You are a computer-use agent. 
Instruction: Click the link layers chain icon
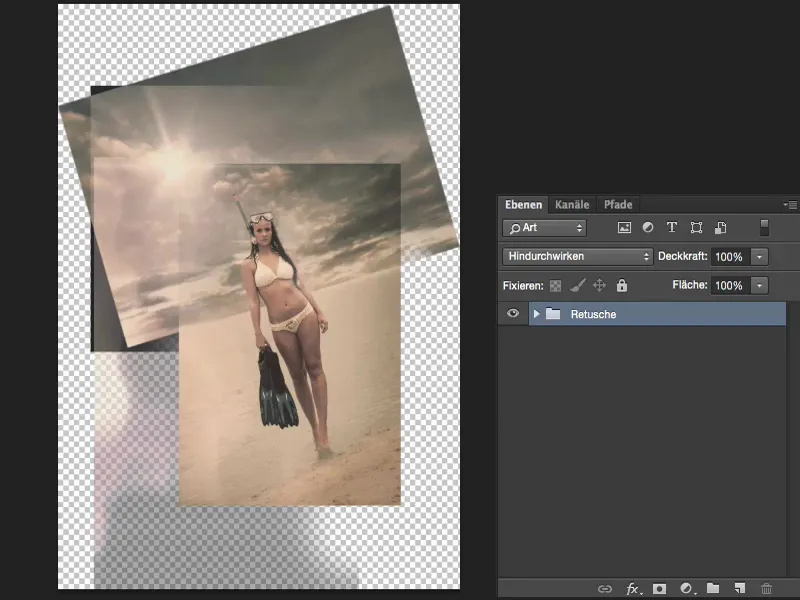point(605,589)
